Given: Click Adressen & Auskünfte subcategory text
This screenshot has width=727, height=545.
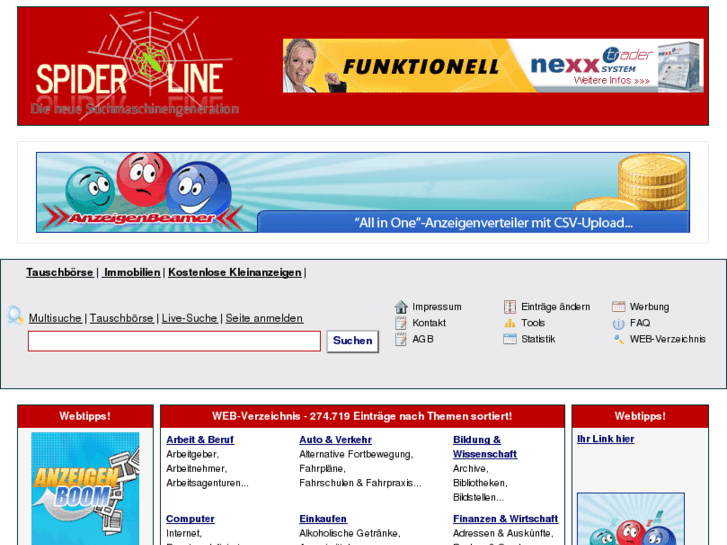Looking at the screenshot, I should point(503,533).
